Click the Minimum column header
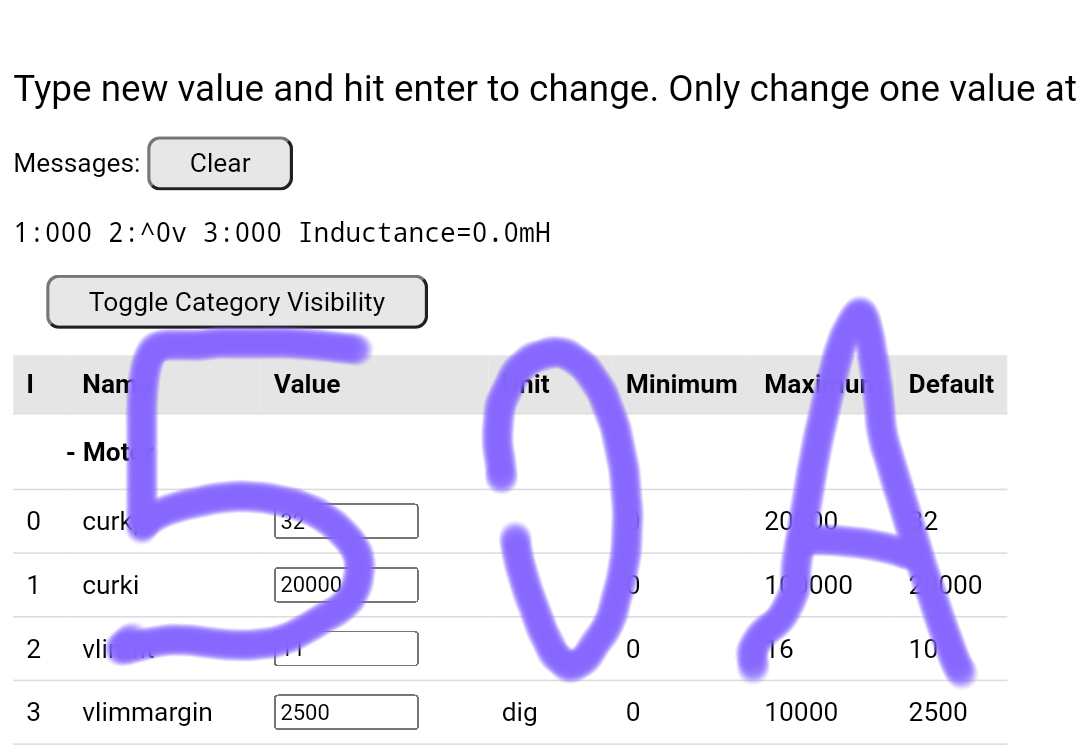The image size is (1080, 750). pyautogui.click(x=681, y=384)
